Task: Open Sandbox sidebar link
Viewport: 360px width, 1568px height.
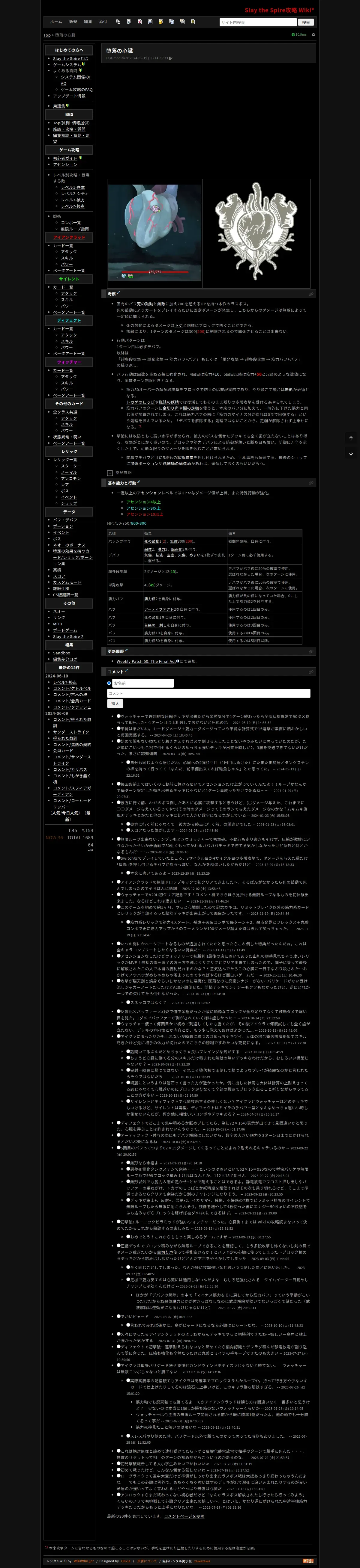Action: (61, 653)
